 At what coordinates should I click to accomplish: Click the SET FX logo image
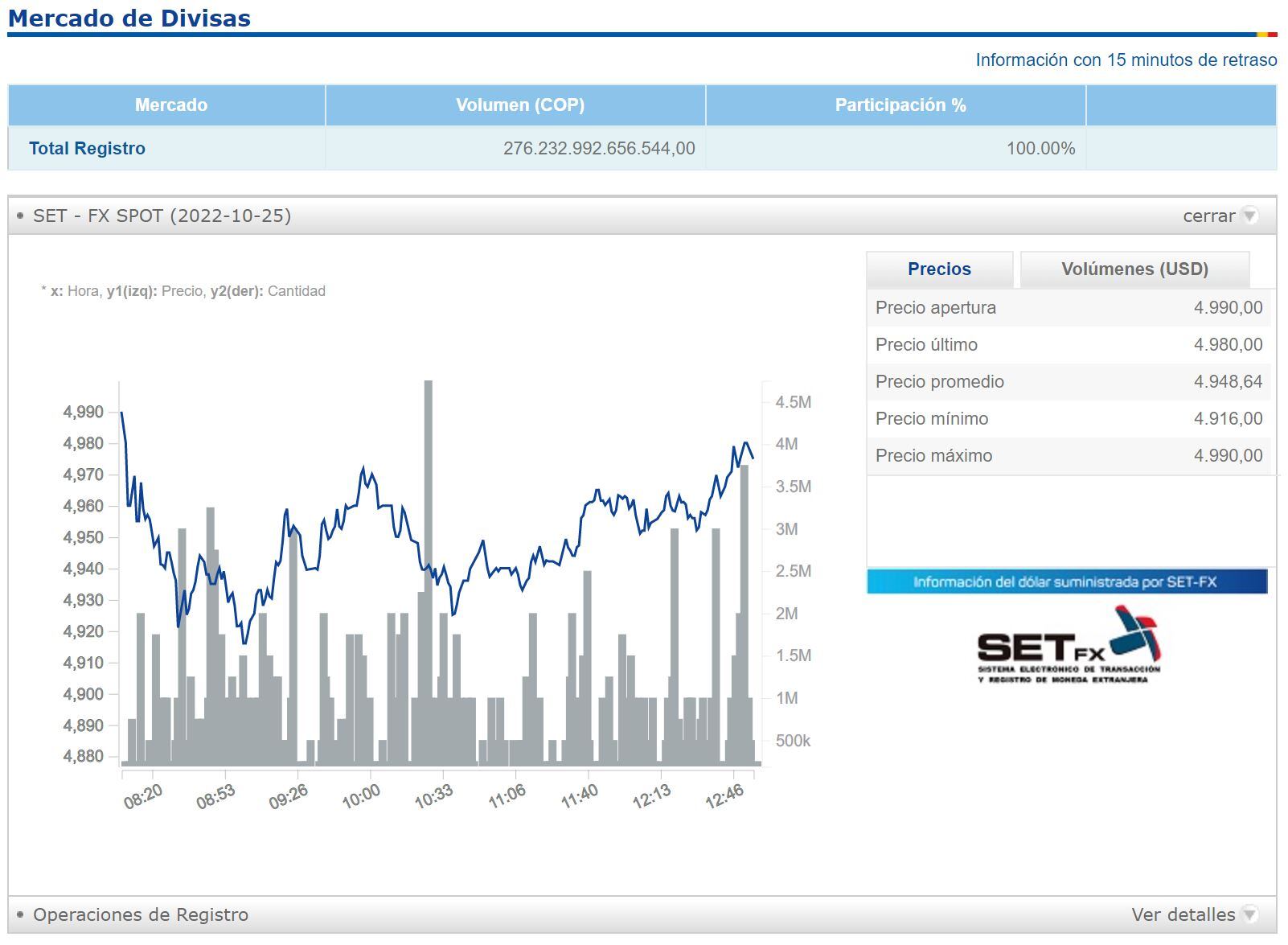pyautogui.click(x=1069, y=646)
